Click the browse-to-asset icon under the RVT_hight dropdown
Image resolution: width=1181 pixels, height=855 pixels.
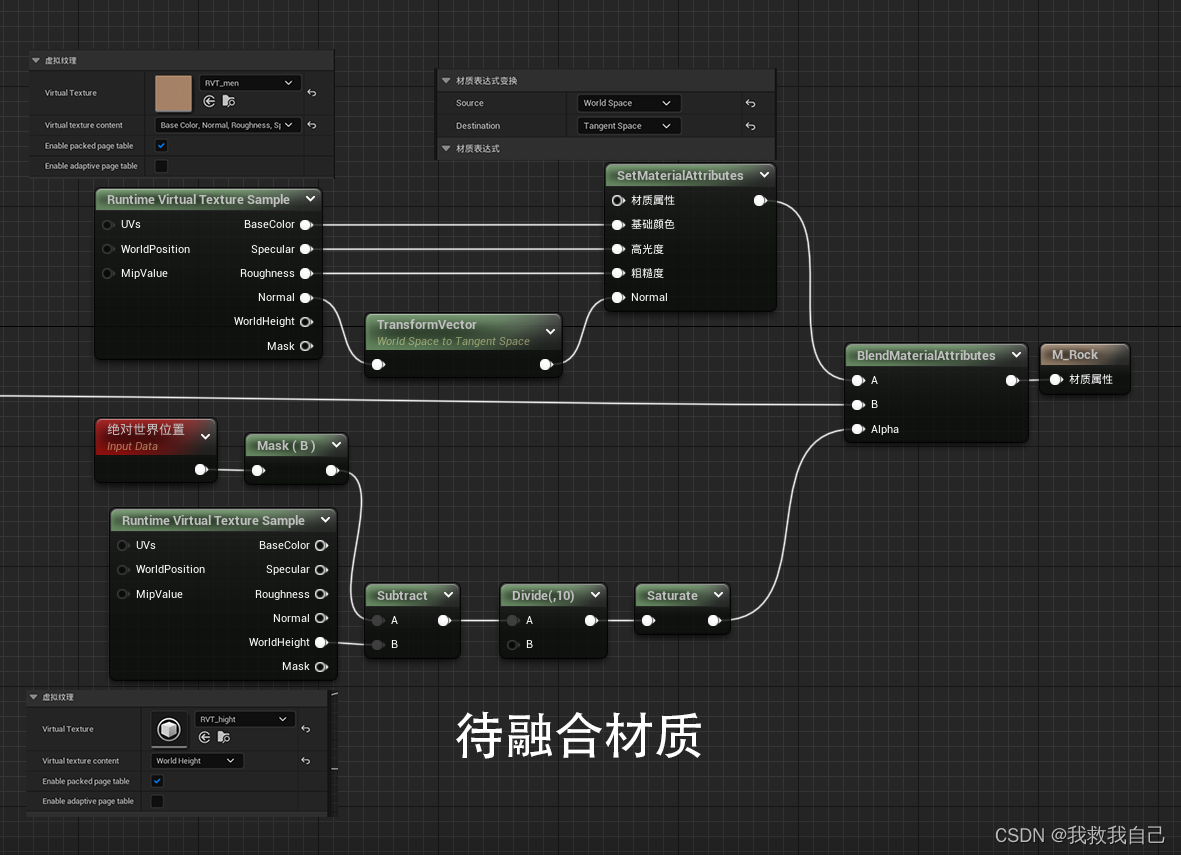[x=224, y=737]
